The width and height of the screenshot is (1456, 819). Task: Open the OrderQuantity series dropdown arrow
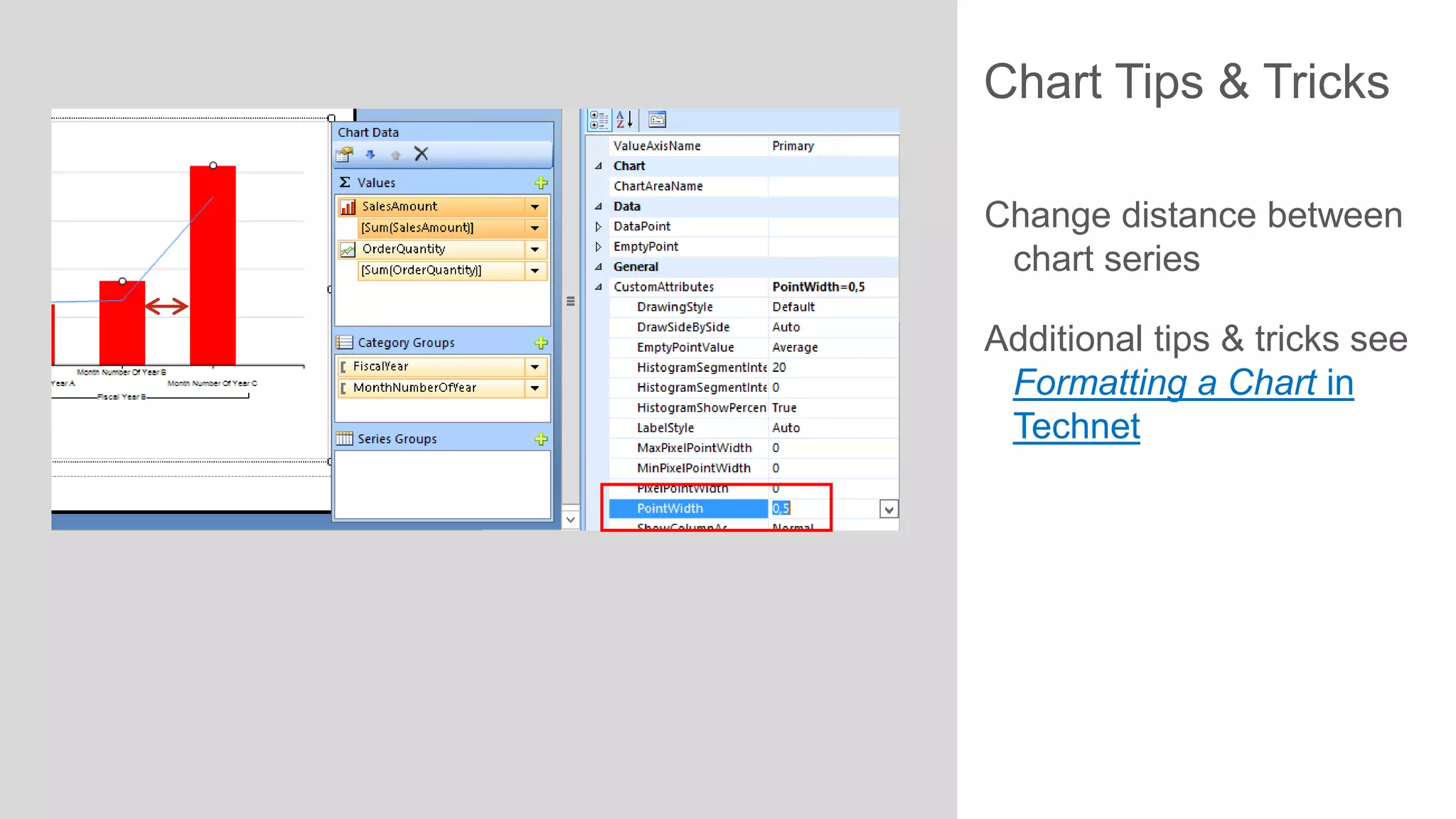(535, 250)
